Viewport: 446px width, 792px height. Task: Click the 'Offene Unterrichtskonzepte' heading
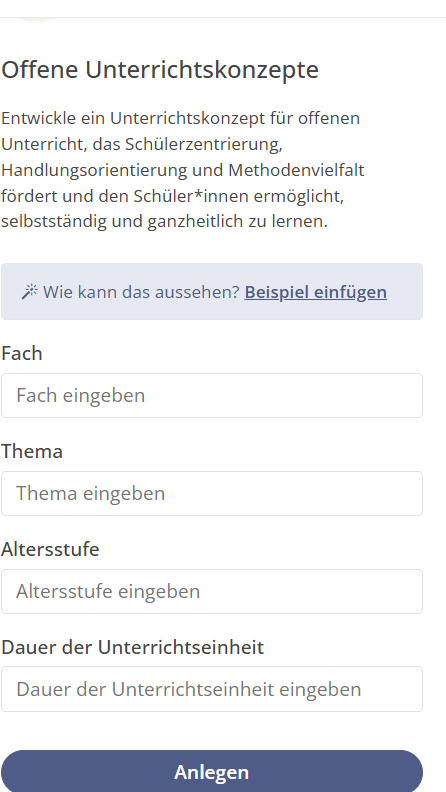(x=160, y=70)
